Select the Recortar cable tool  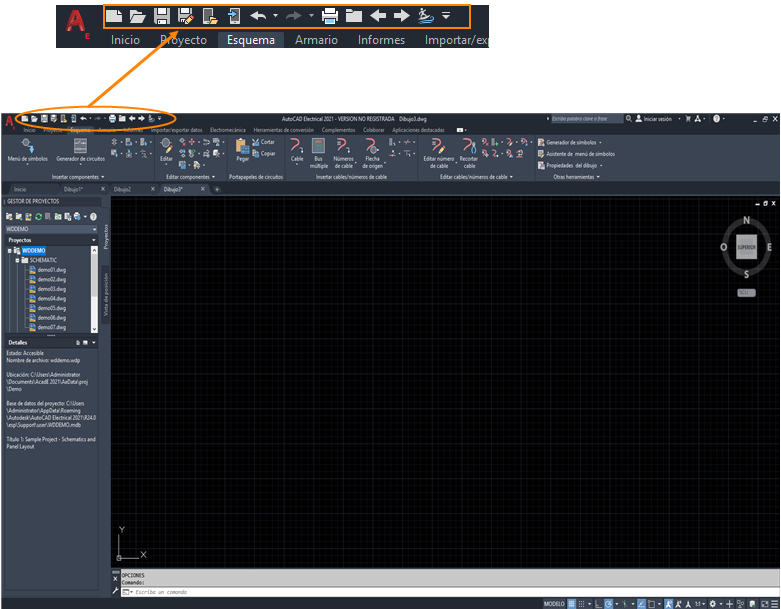pos(469,153)
